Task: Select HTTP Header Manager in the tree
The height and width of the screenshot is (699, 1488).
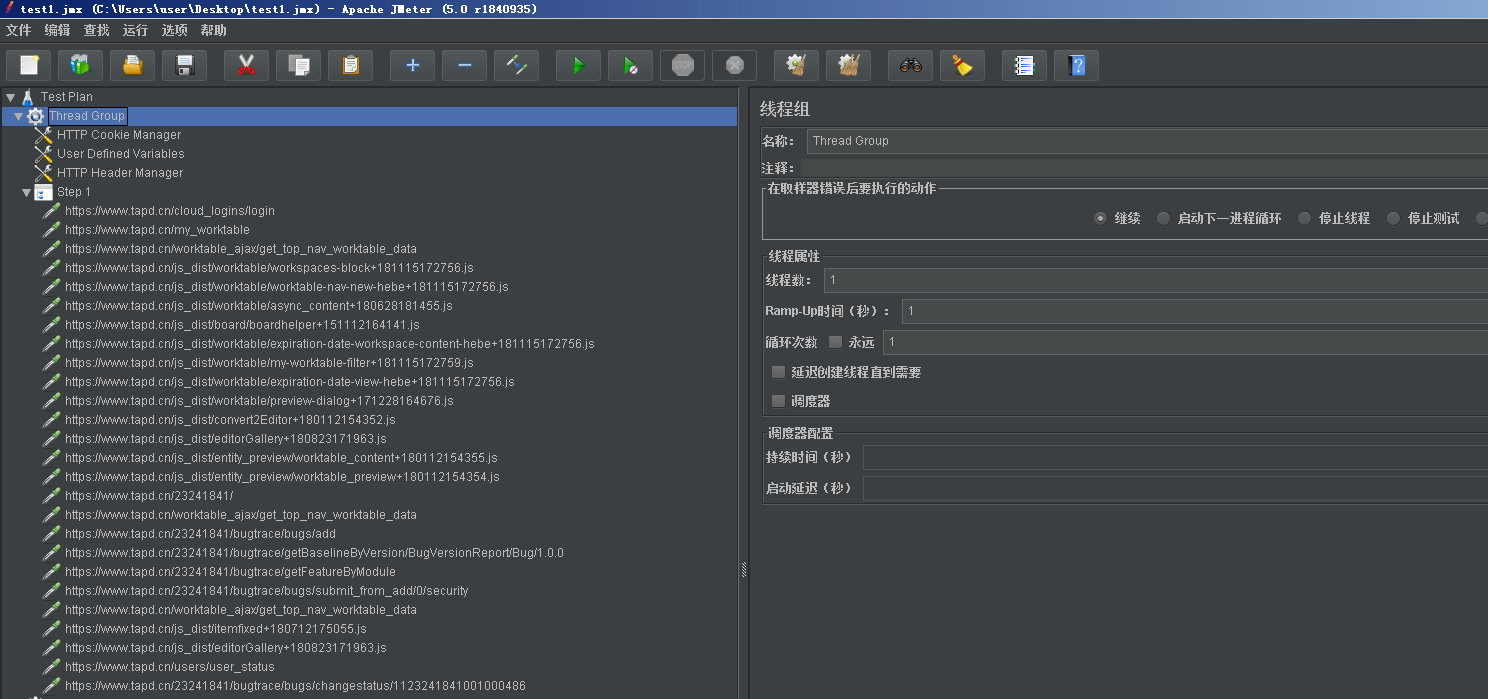Action: coord(120,173)
